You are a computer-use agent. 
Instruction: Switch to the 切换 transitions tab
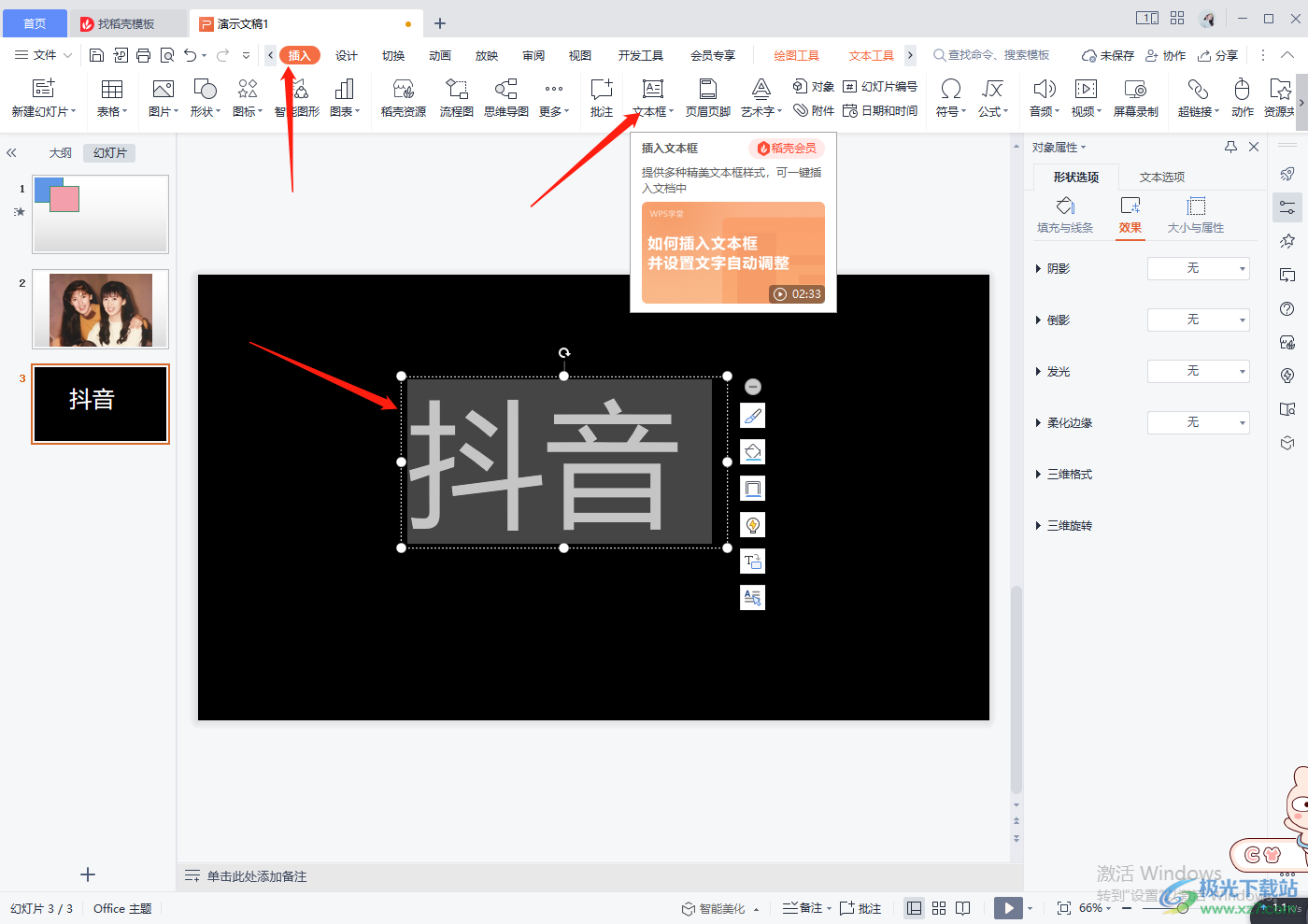(x=393, y=56)
